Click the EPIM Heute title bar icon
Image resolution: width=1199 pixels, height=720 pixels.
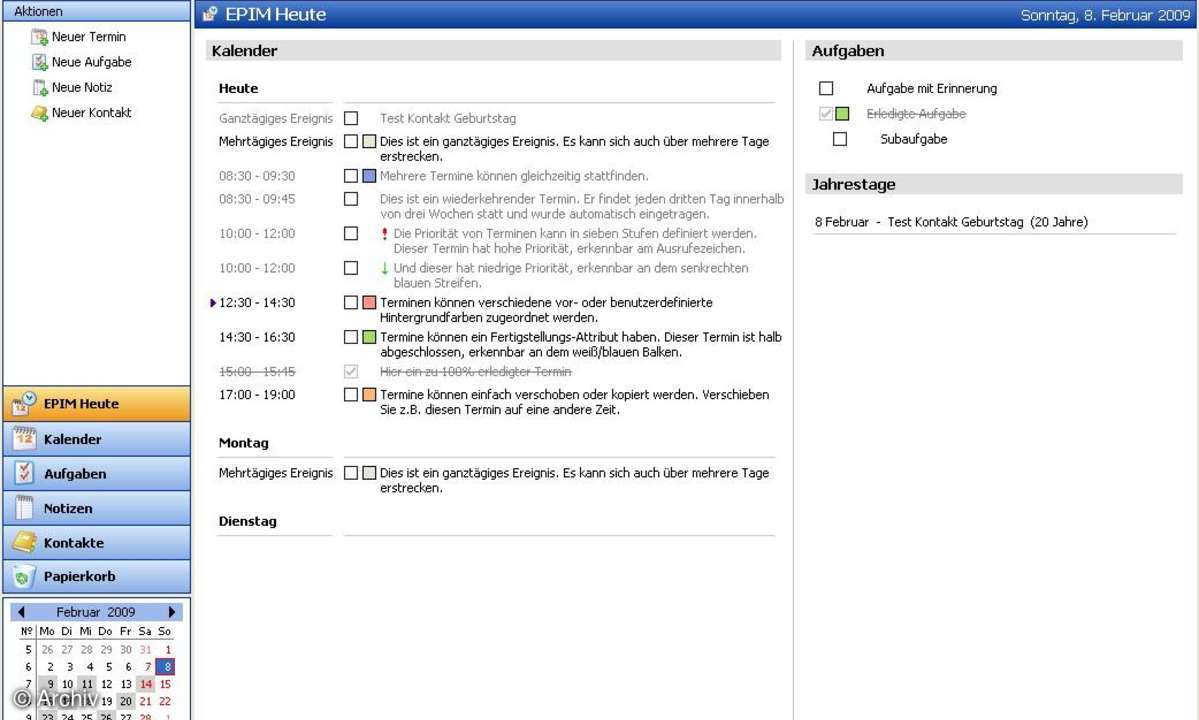click(210, 14)
